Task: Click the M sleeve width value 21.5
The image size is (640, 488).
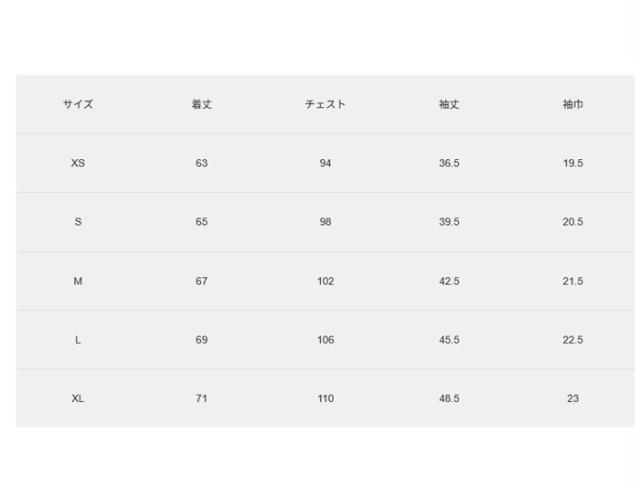Action: 573,281
